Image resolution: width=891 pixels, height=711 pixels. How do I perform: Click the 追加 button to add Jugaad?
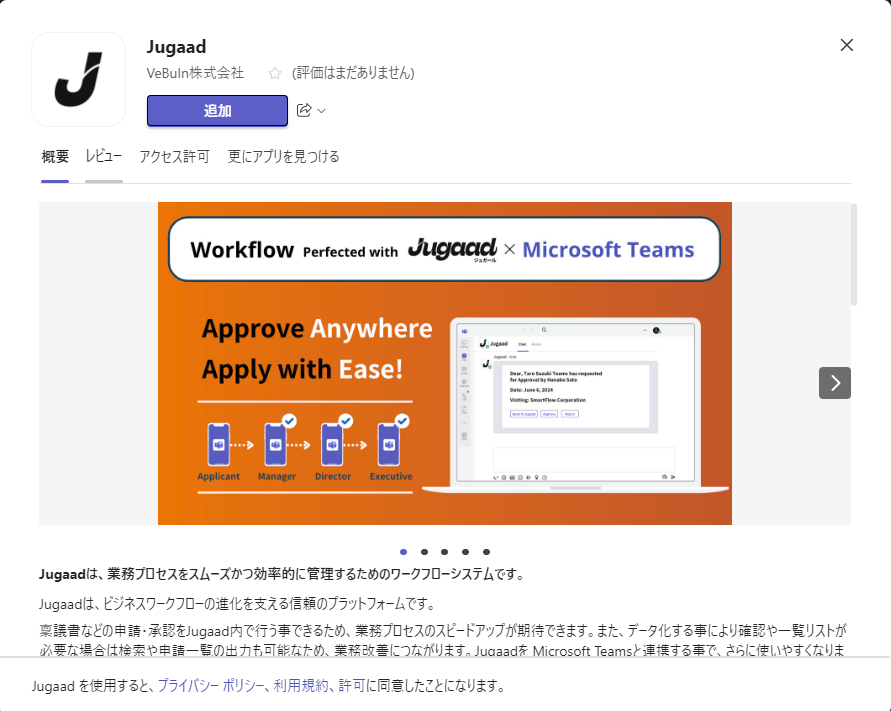point(217,110)
